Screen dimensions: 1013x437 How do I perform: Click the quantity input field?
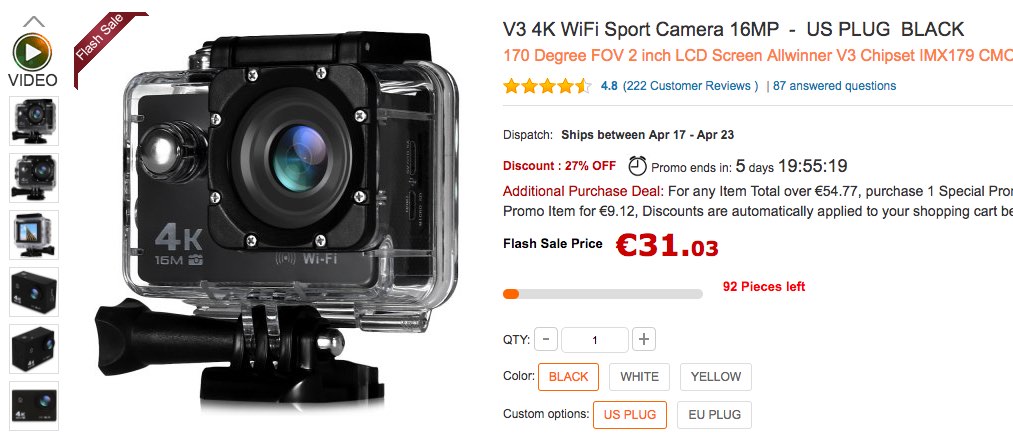click(594, 340)
